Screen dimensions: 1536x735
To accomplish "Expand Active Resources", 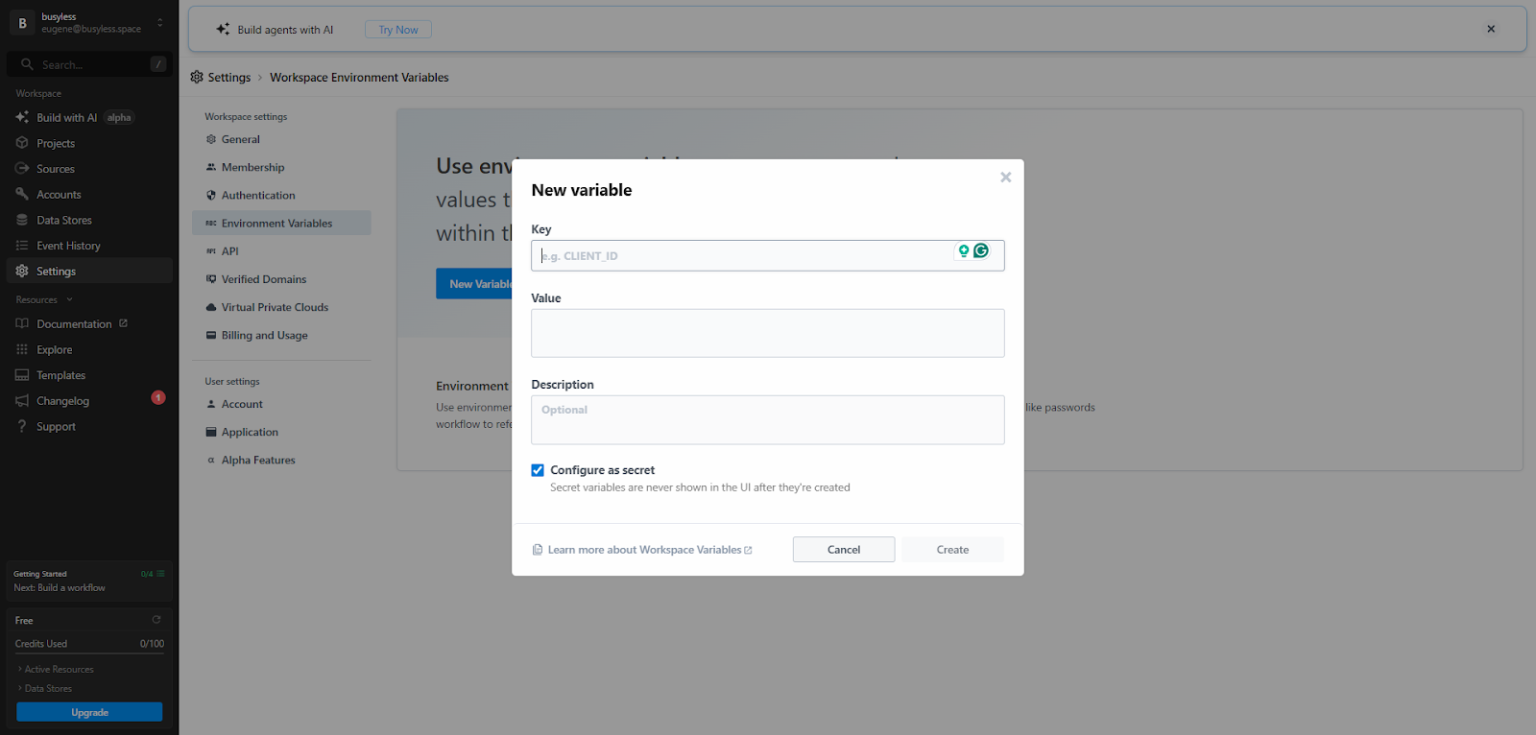I will [56, 669].
